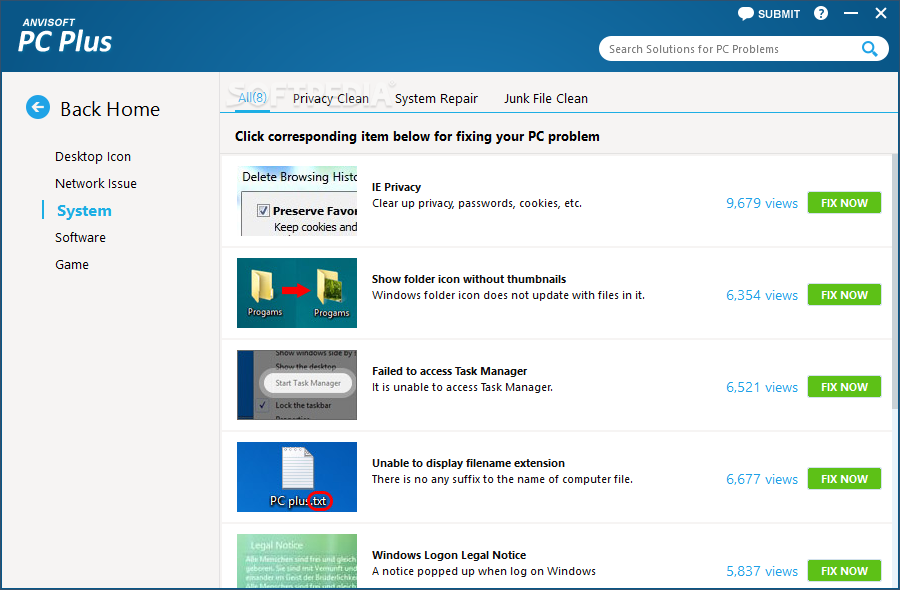Image resolution: width=900 pixels, height=590 pixels.
Task: Click 'Windows Logon Legal Notice' title
Action: 449,555
